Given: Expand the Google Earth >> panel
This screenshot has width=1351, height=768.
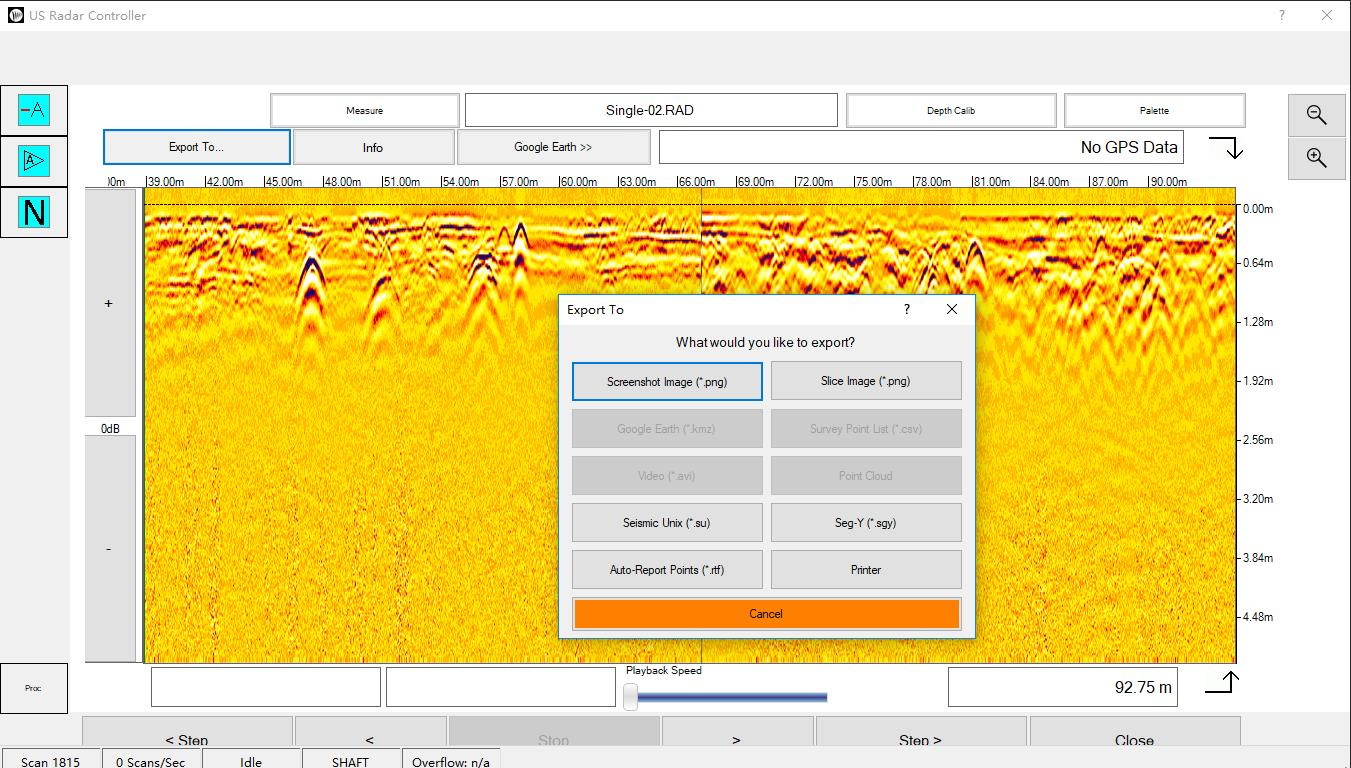Looking at the screenshot, I should [553, 147].
